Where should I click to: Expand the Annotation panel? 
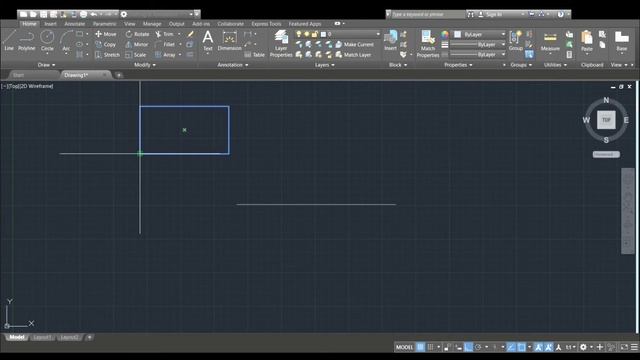pyautogui.click(x=233, y=64)
